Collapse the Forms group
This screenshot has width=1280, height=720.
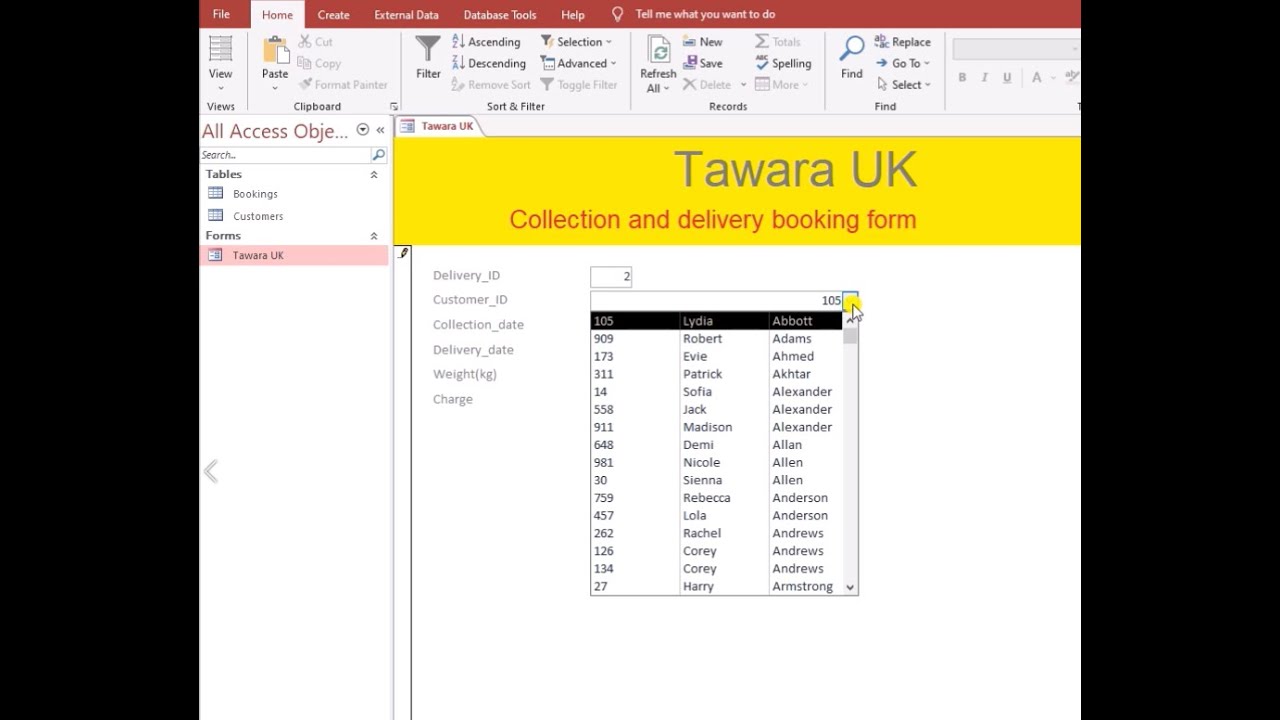(374, 236)
